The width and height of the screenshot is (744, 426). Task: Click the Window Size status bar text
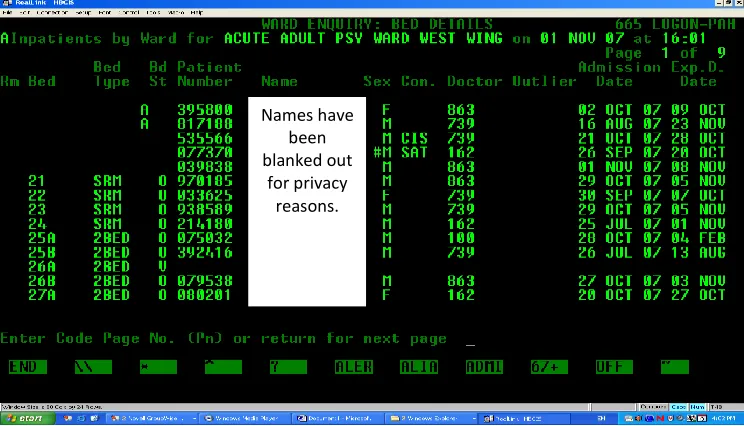[52, 407]
